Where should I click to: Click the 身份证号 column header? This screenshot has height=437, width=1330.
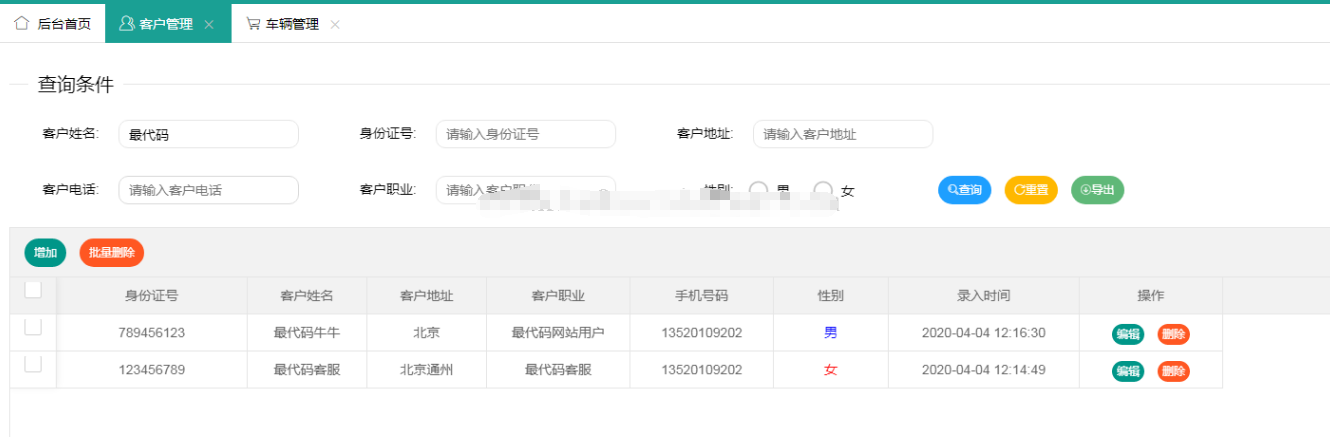coord(152,296)
